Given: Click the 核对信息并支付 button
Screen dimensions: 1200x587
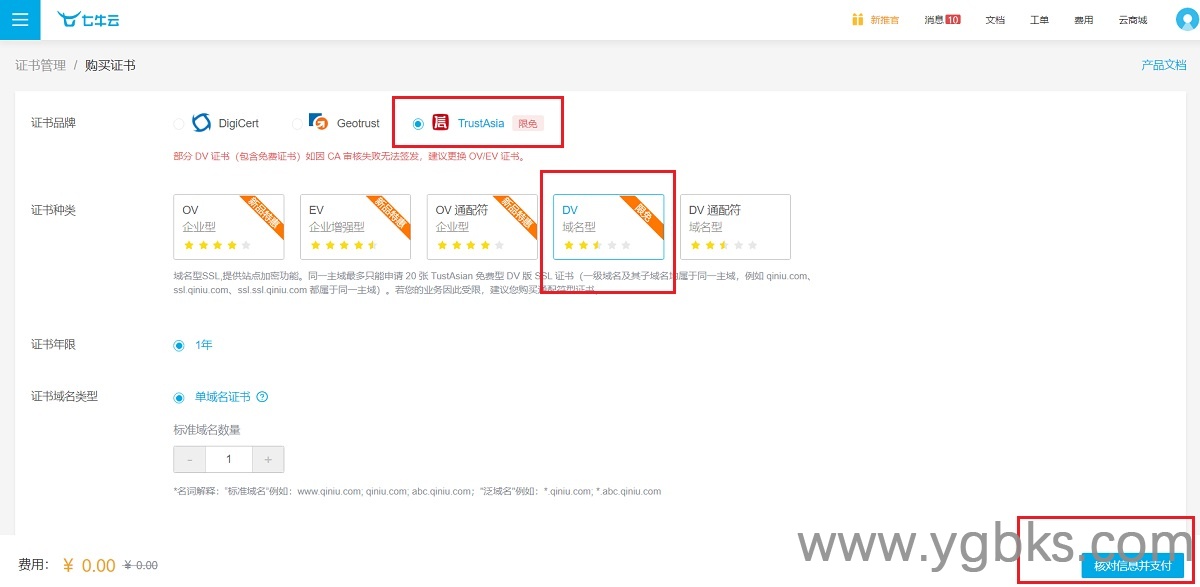Looking at the screenshot, I should click(1132, 565).
